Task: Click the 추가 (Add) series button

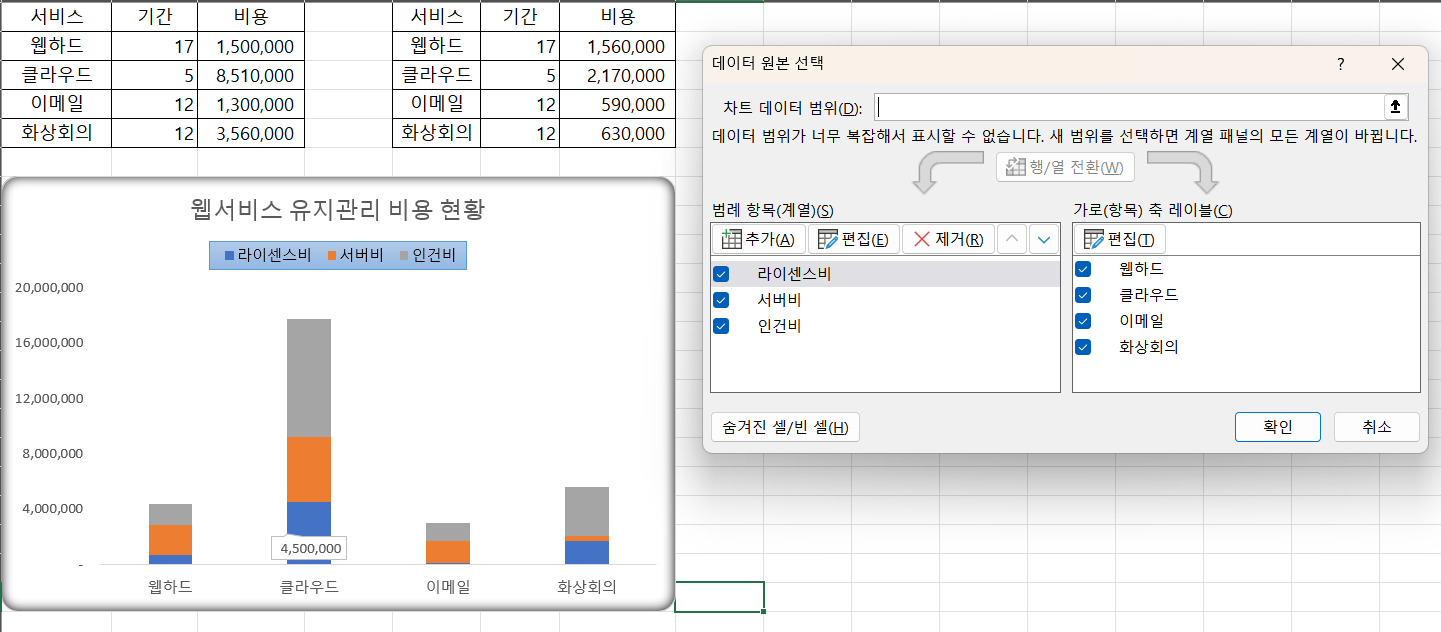Action: point(758,239)
